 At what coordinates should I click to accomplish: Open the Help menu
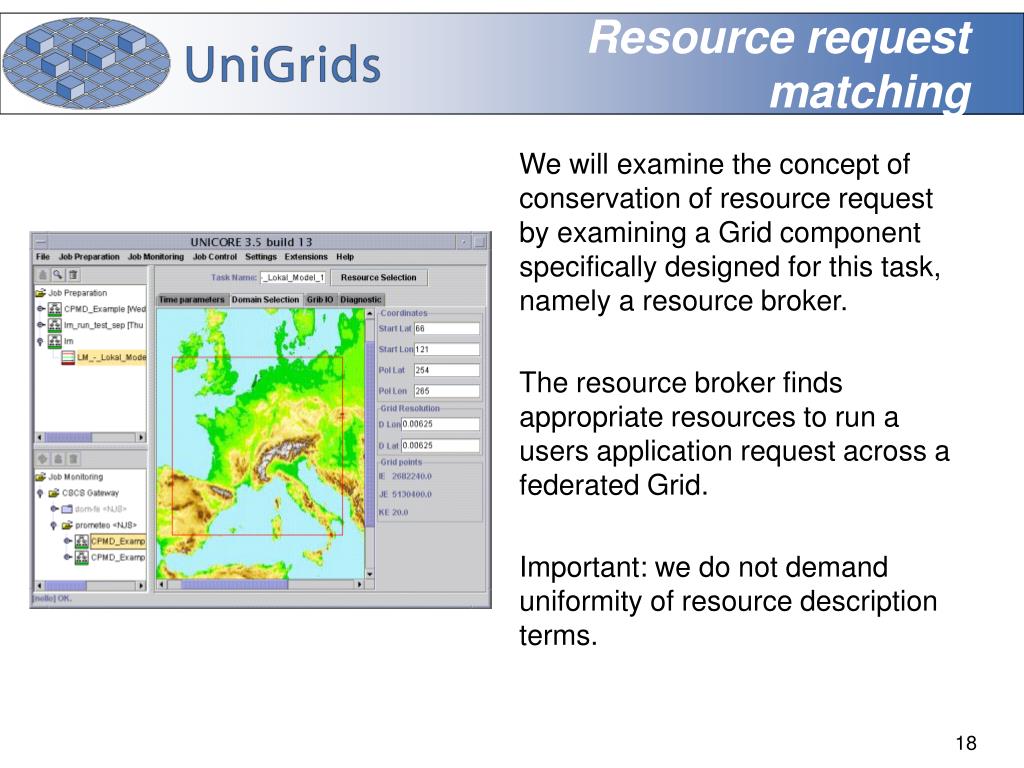(345, 257)
